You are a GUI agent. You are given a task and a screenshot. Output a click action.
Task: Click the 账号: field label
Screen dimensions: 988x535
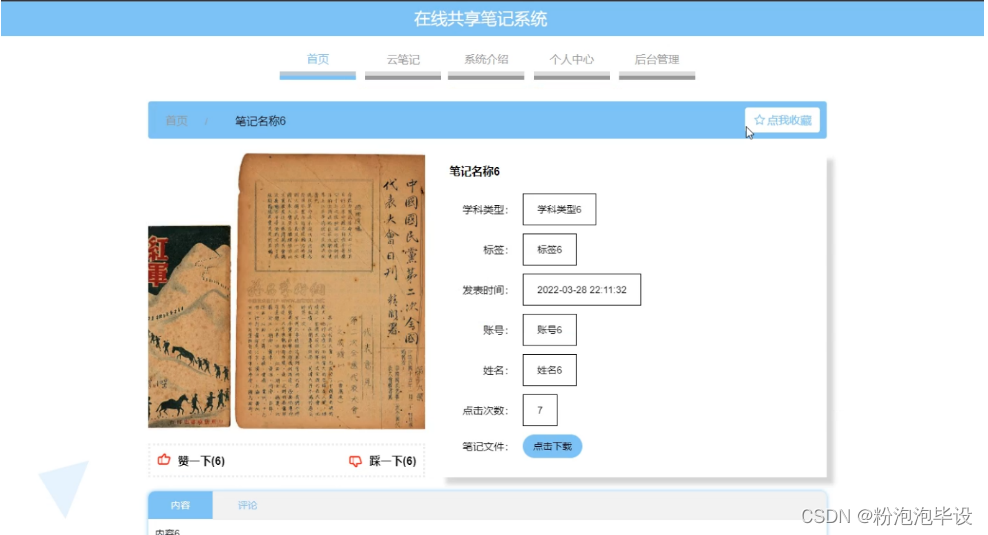(495, 330)
